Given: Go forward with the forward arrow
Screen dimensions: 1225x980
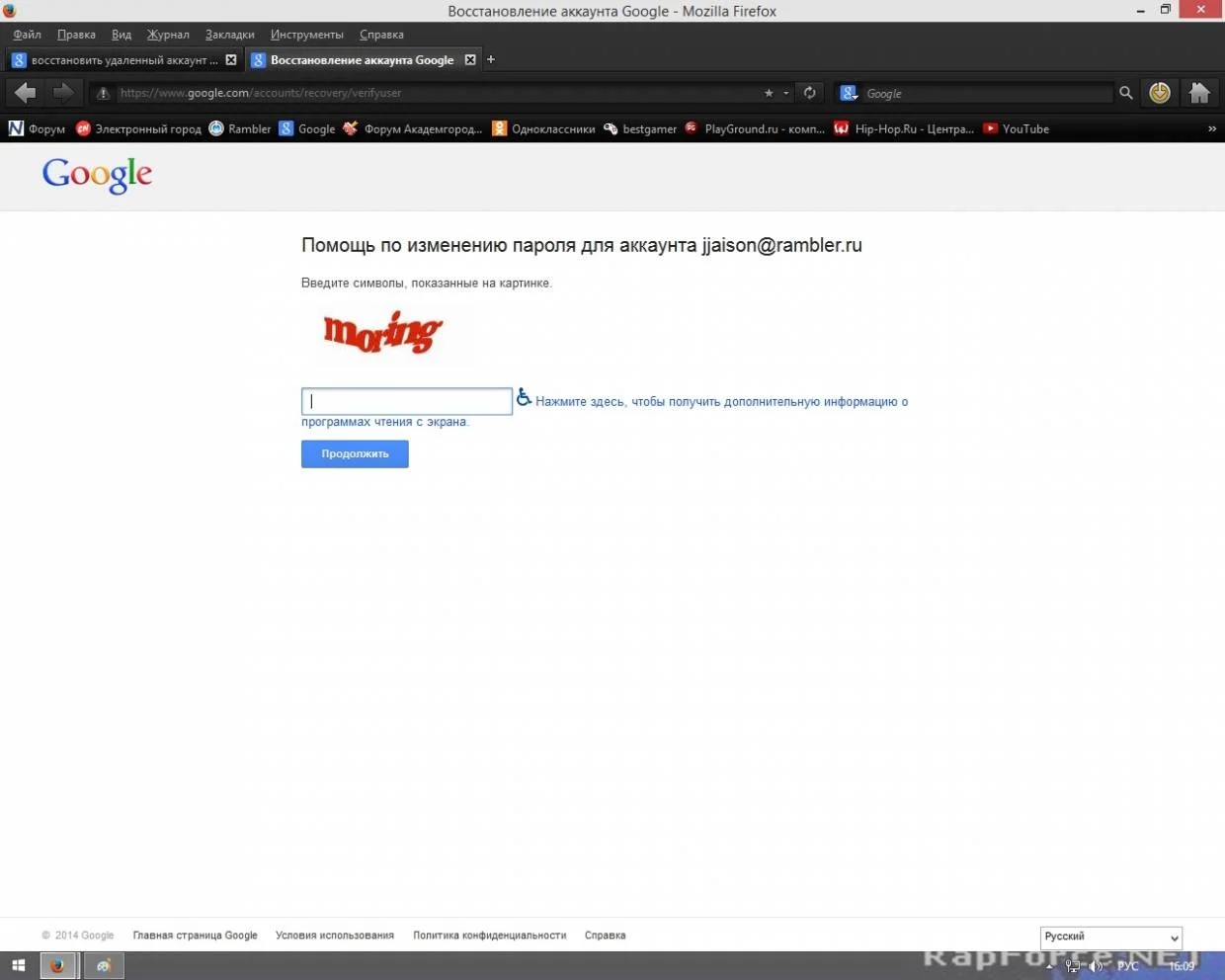Looking at the screenshot, I should click(62, 93).
